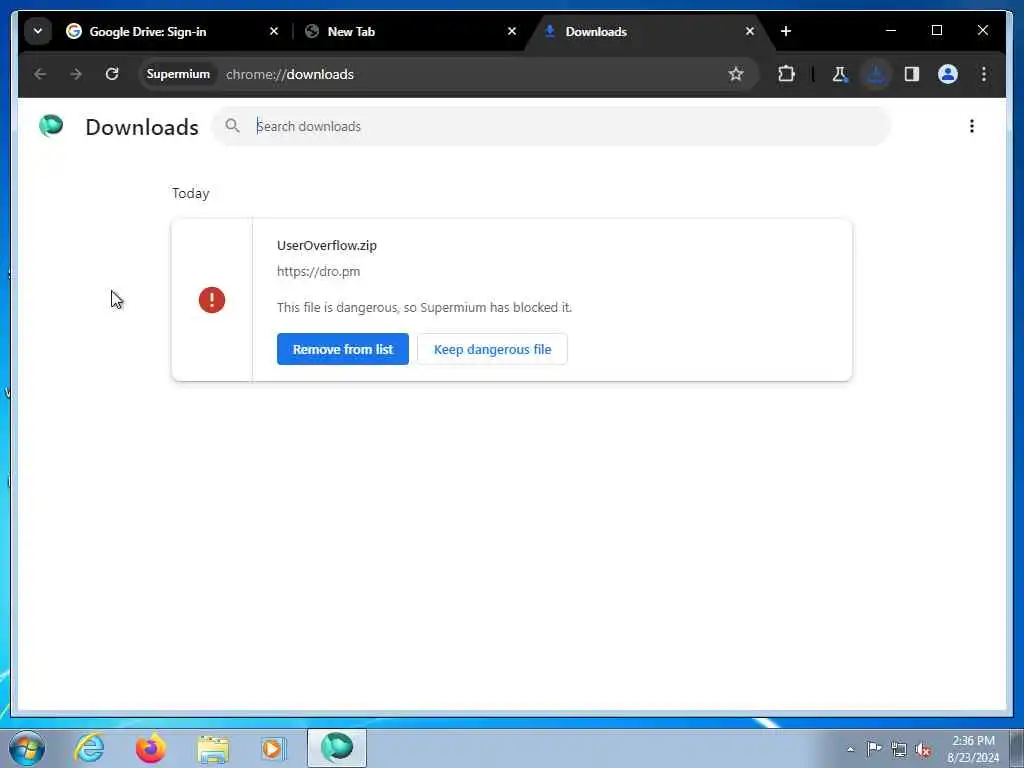This screenshot has height=768, width=1024.
Task: Go back to previous page
Action: [x=40, y=74]
